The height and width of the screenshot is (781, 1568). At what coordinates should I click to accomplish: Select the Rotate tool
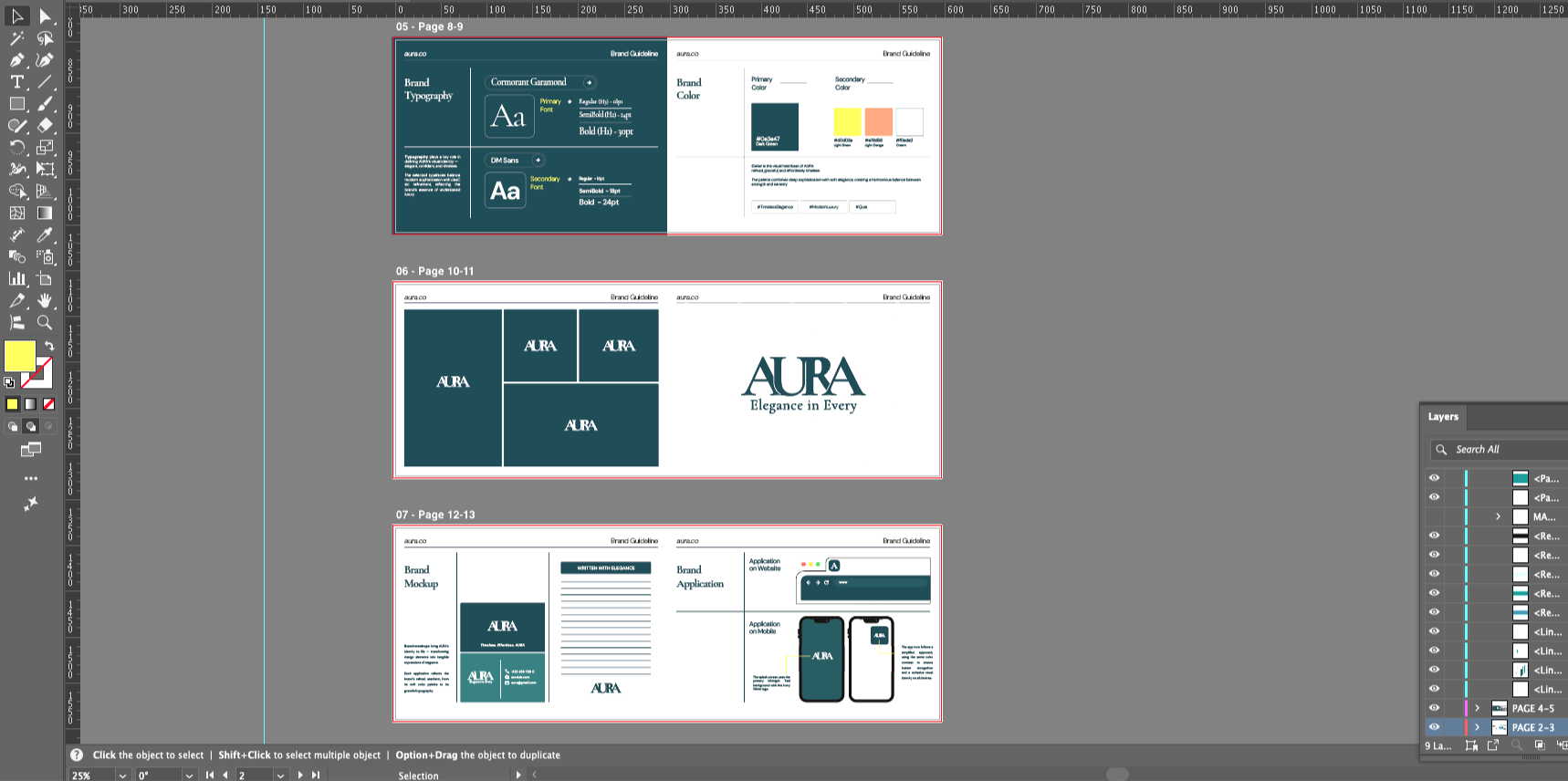pyautogui.click(x=17, y=148)
